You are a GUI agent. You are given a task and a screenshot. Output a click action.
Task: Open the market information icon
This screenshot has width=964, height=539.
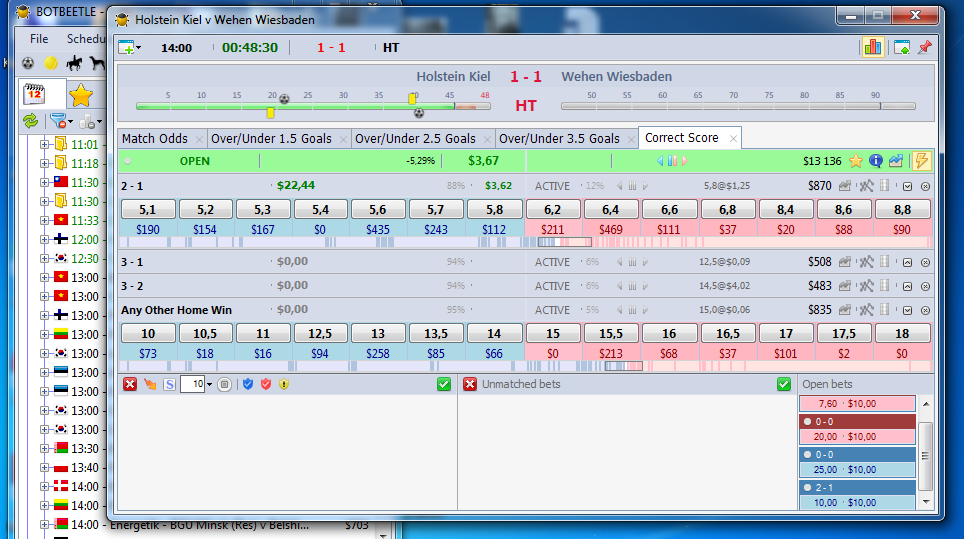pyautogui.click(x=876, y=161)
